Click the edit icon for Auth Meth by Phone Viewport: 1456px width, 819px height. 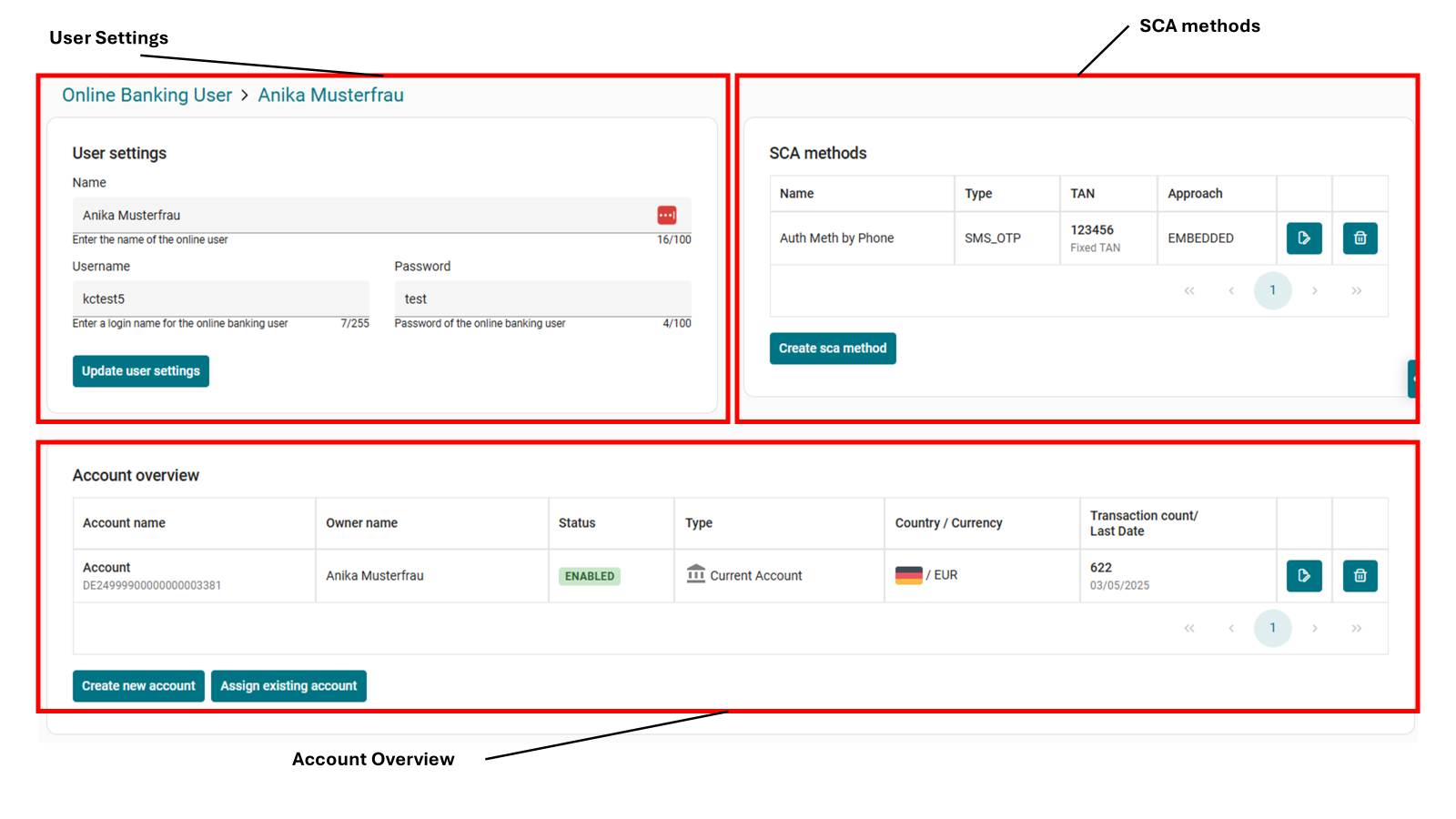click(1303, 238)
